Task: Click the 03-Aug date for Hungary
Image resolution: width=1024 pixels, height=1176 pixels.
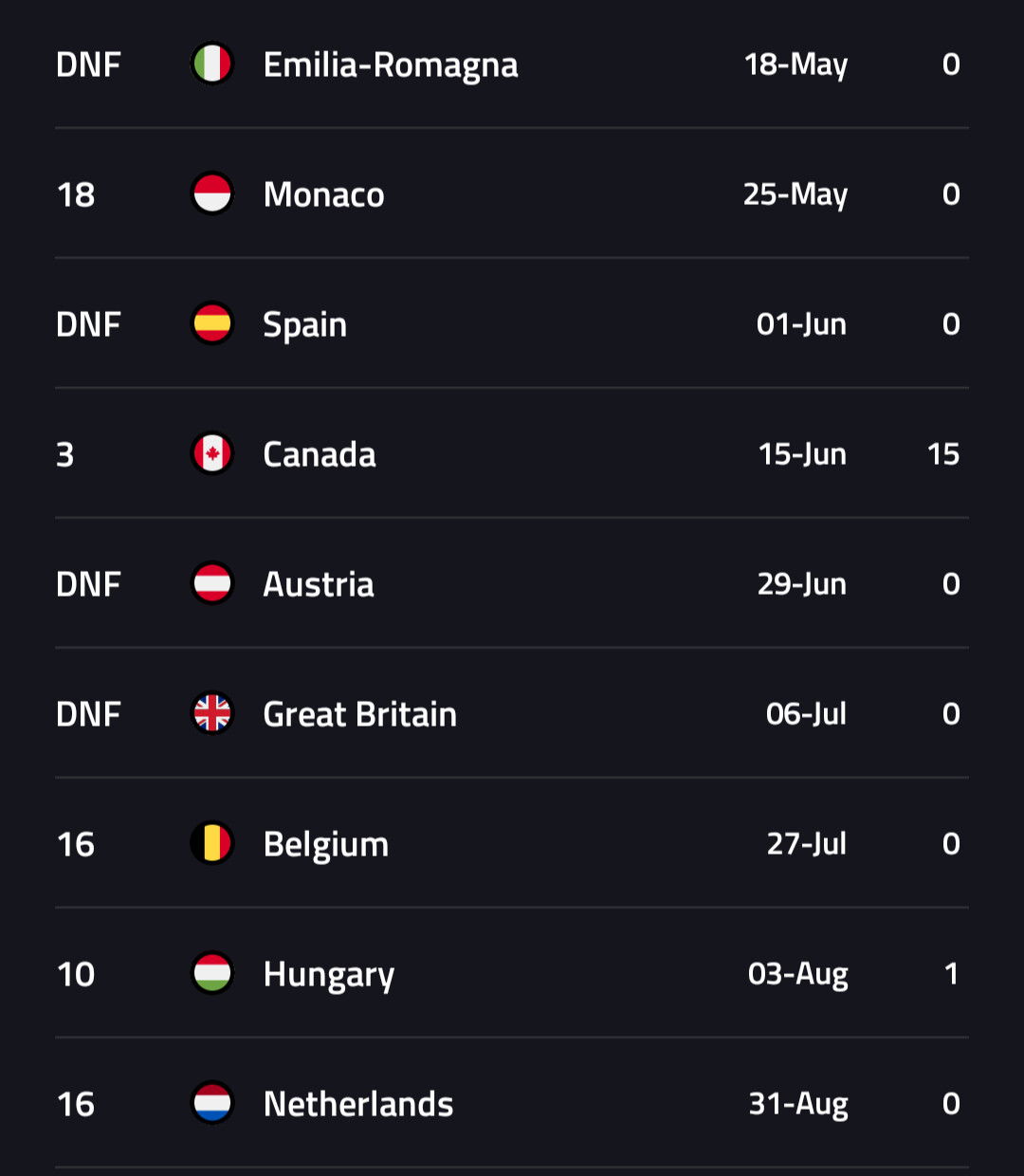Action: click(797, 974)
